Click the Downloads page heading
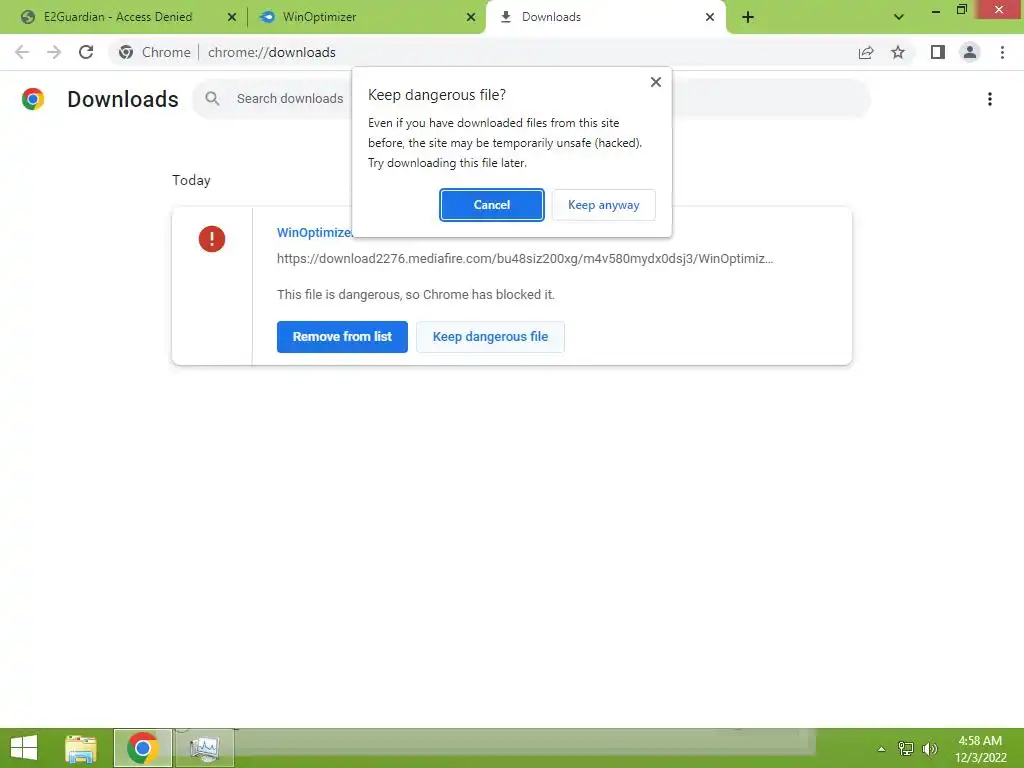This screenshot has height=768, width=1024. [123, 99]
